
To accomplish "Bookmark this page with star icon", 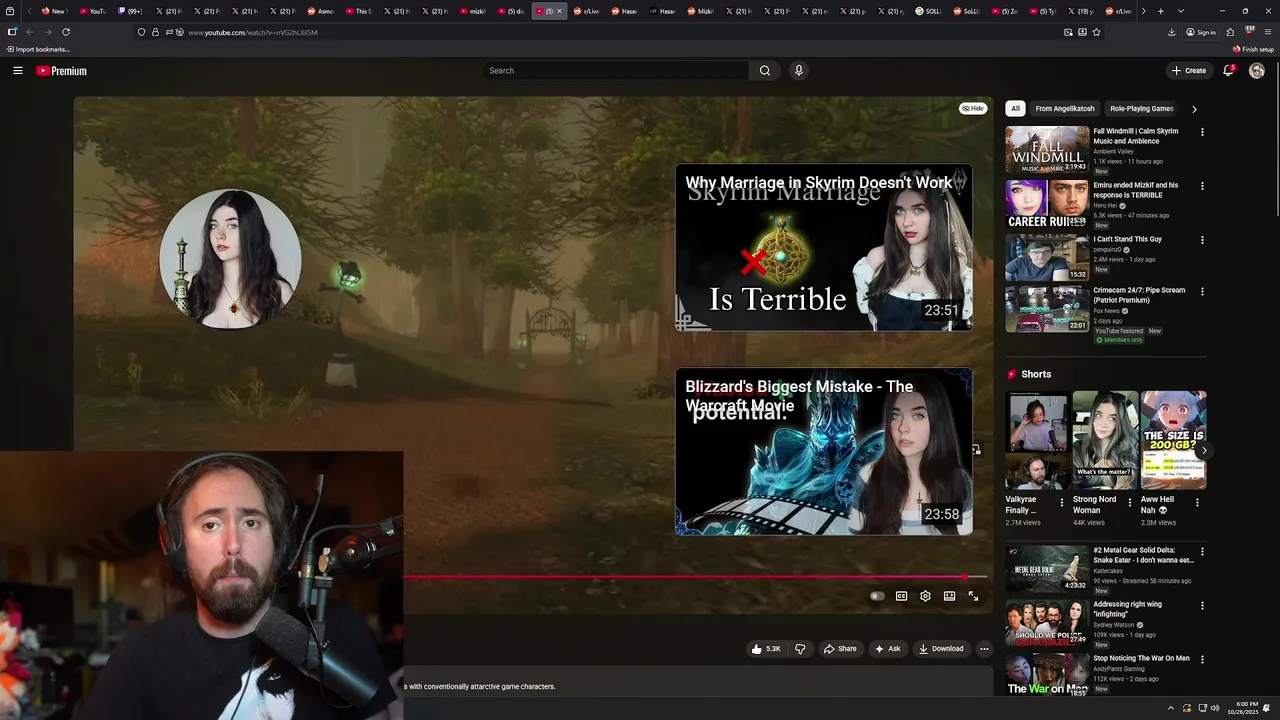I will [1096, 32].
